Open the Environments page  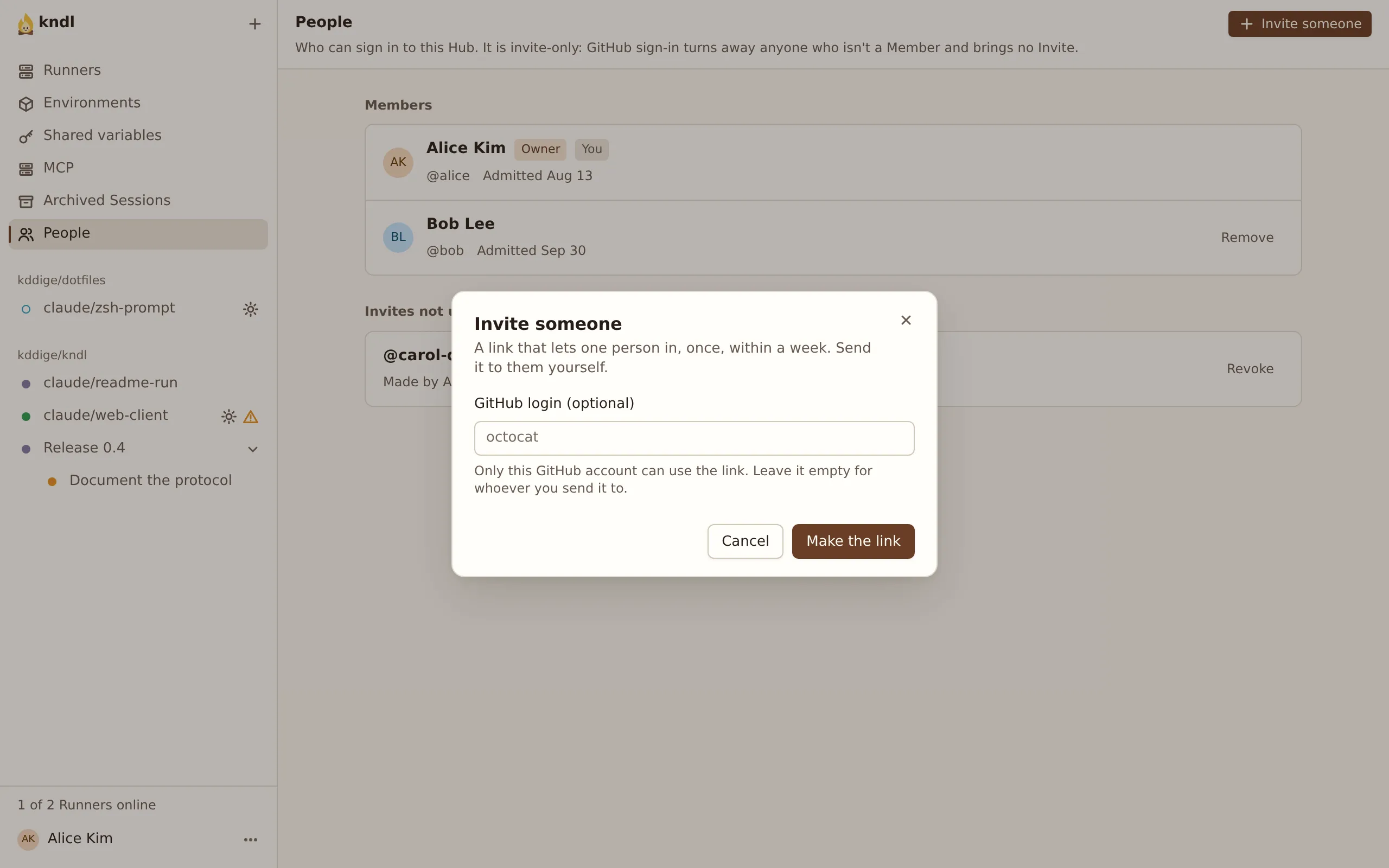point(138,103)
